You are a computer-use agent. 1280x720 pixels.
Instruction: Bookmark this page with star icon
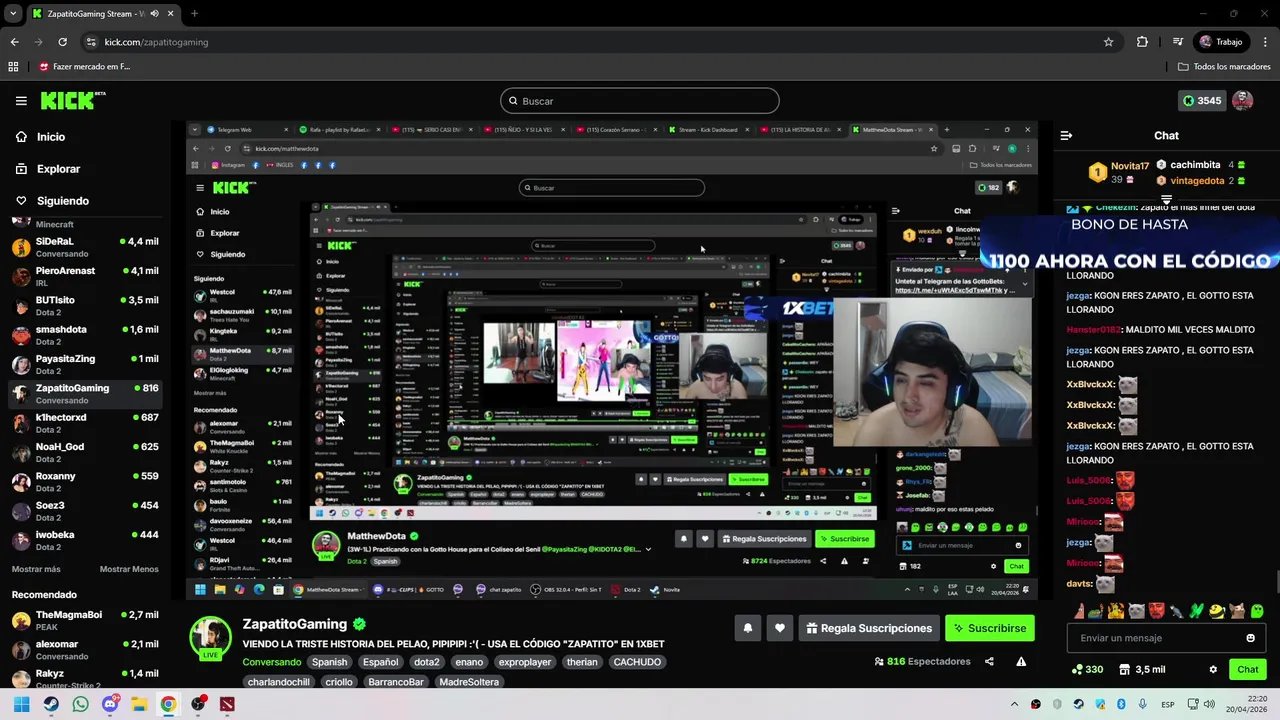1108,42
